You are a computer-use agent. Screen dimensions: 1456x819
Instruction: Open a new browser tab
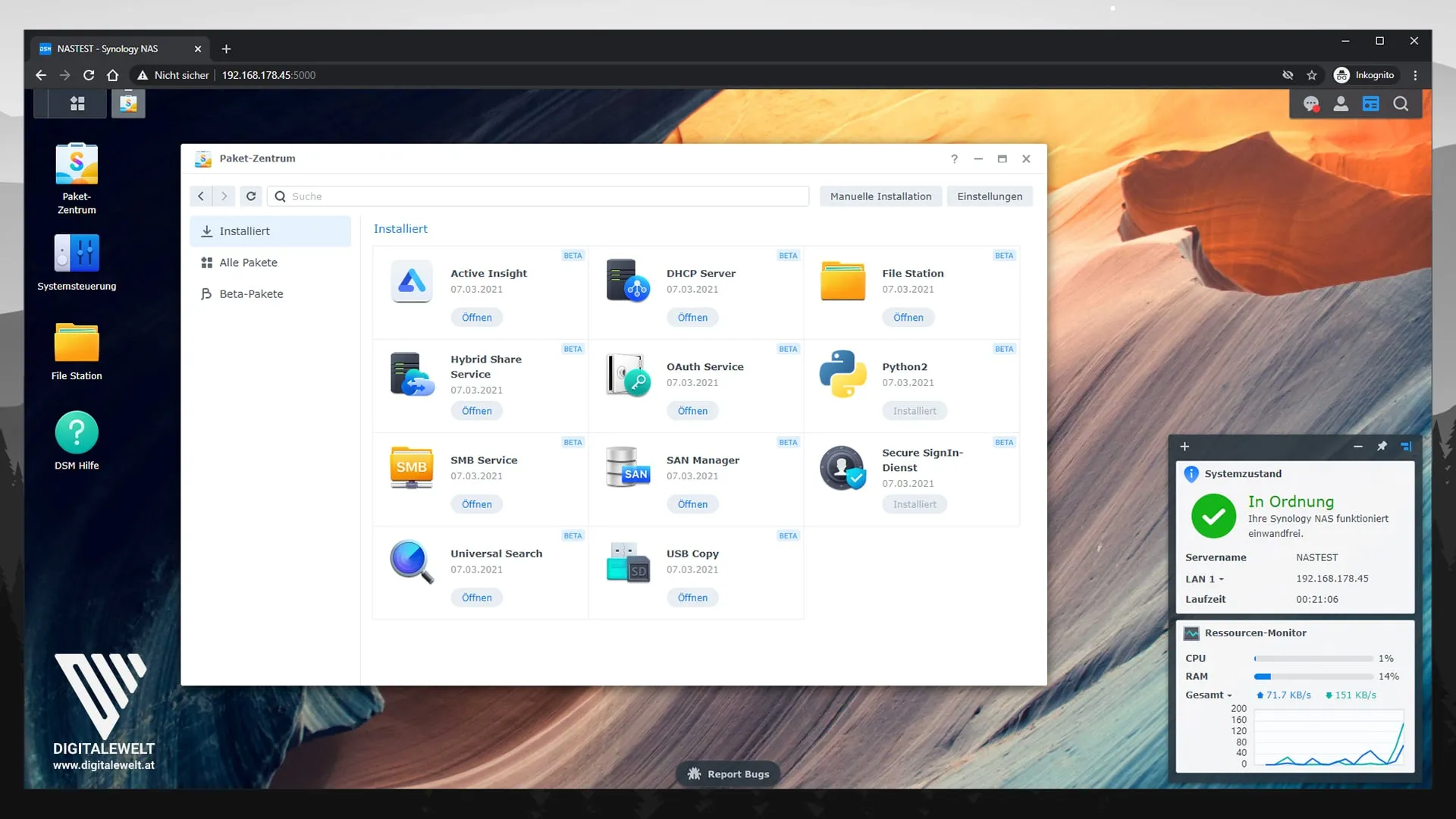click(226, 49)
